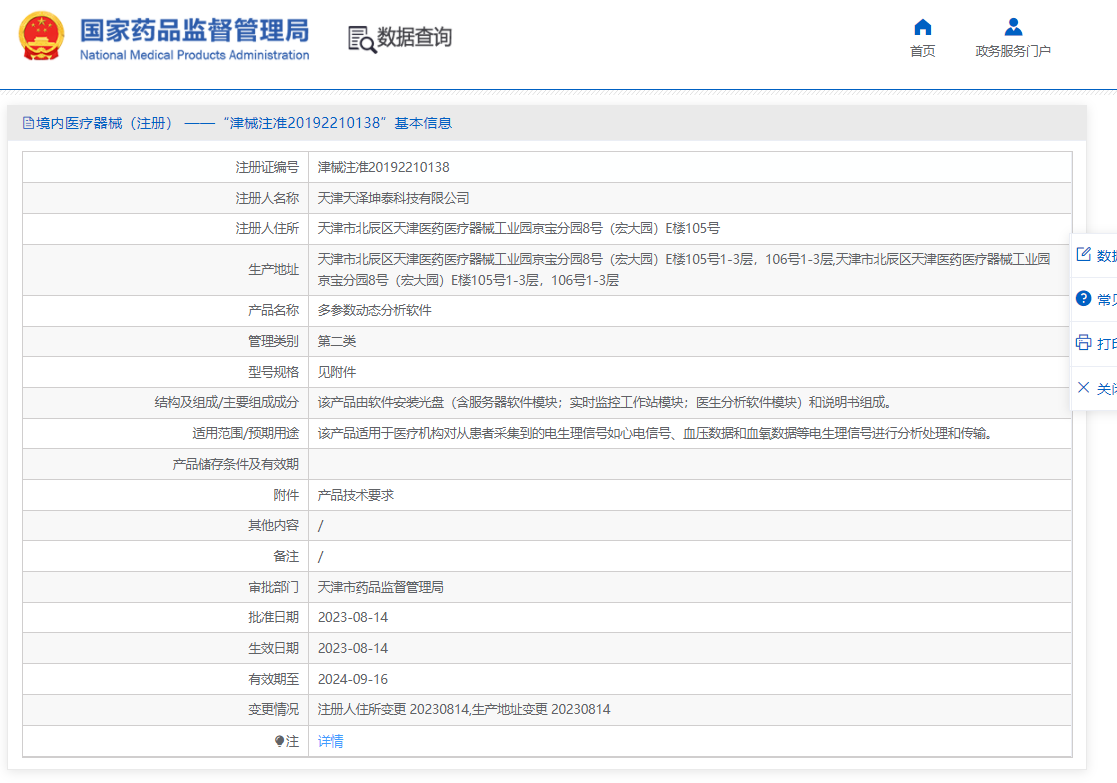Click the 注册人名称 row label
Image resolution: width=1117 pixels, height=783 pixels.
pyautogui.click(x=267, y=198)
